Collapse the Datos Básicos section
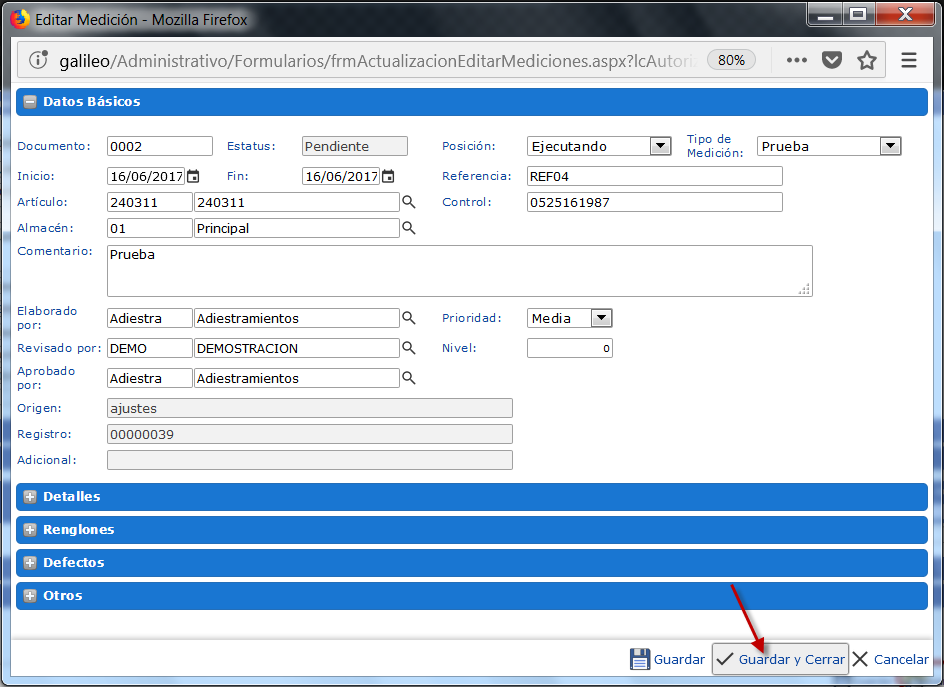This screenshot has height=687, width=944. coord(30,102)
